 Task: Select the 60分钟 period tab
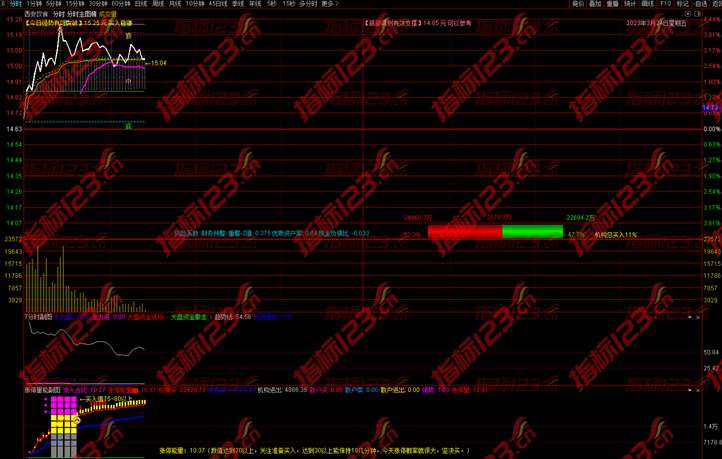[119, 4]
